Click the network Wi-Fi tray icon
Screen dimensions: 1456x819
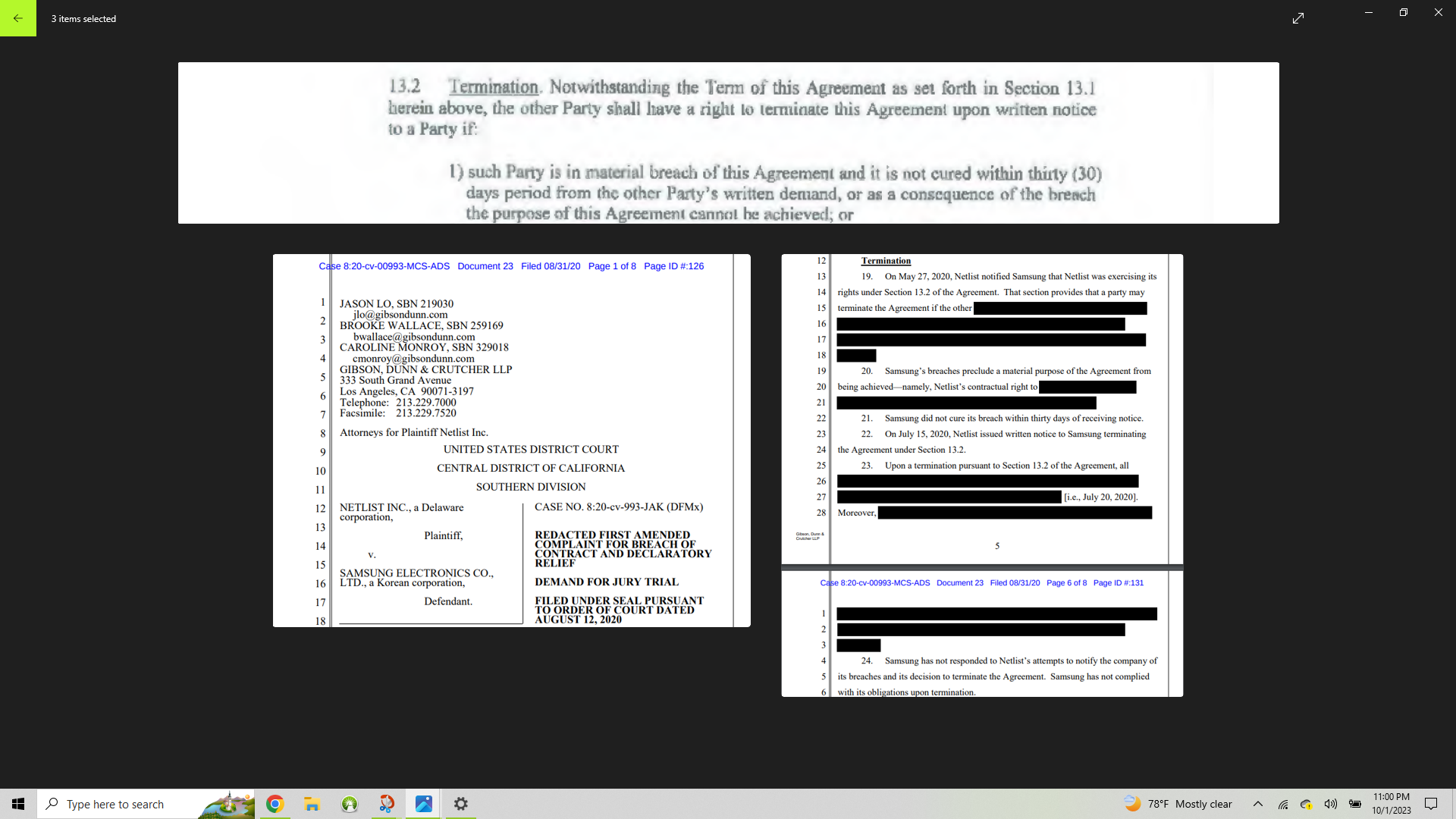(1283, 804)
